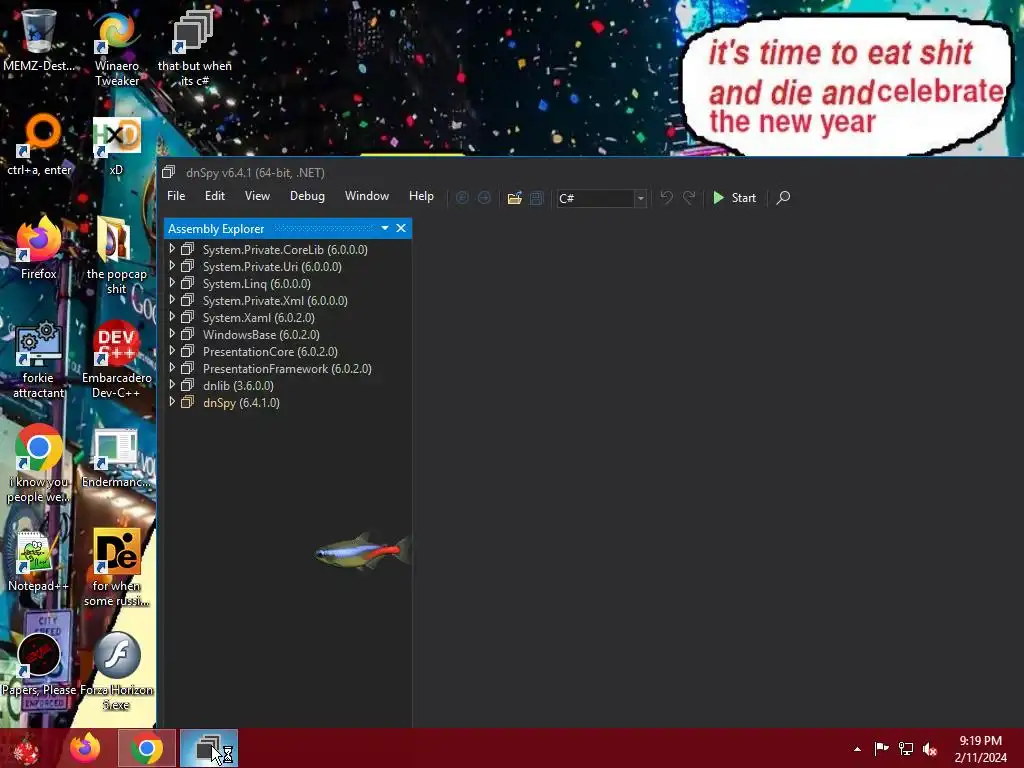1024x768 pixels.
Task: Select dnSpy (6.4.1.0) assembly
Action: pyautogui.click(x=241, y=403)
